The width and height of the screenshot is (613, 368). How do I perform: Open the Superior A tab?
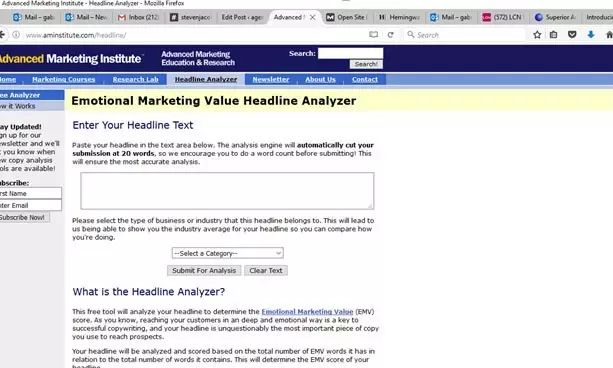coord(556,17)
